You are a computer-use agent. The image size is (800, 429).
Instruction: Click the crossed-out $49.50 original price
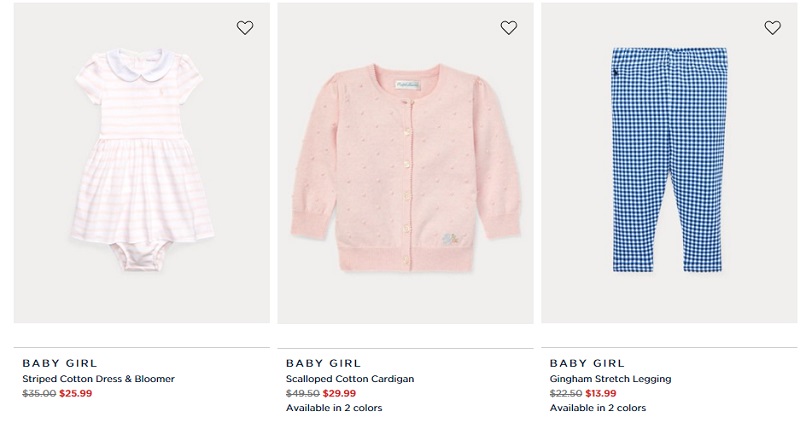click(x=303, y=393)
